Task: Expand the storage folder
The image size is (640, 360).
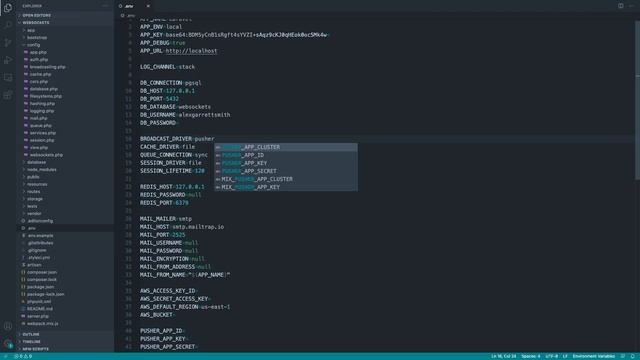Action: point(65,199)
